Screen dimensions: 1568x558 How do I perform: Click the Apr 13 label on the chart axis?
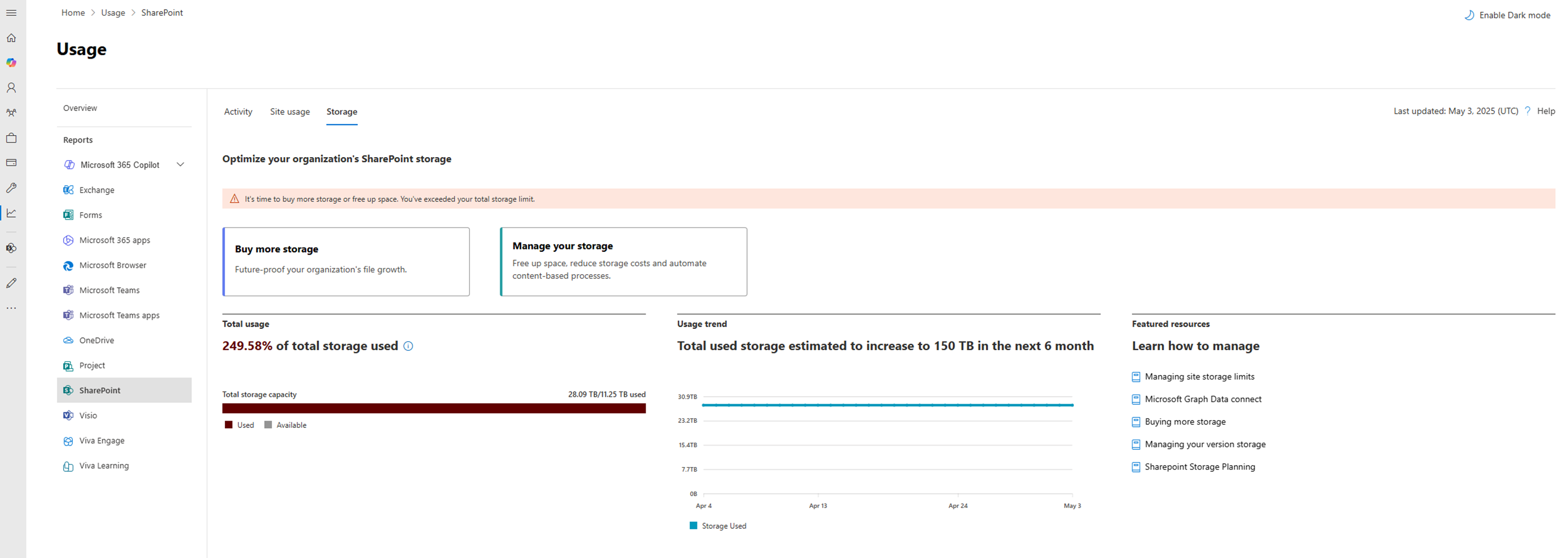pyautogui.click(x=818, y=506)
